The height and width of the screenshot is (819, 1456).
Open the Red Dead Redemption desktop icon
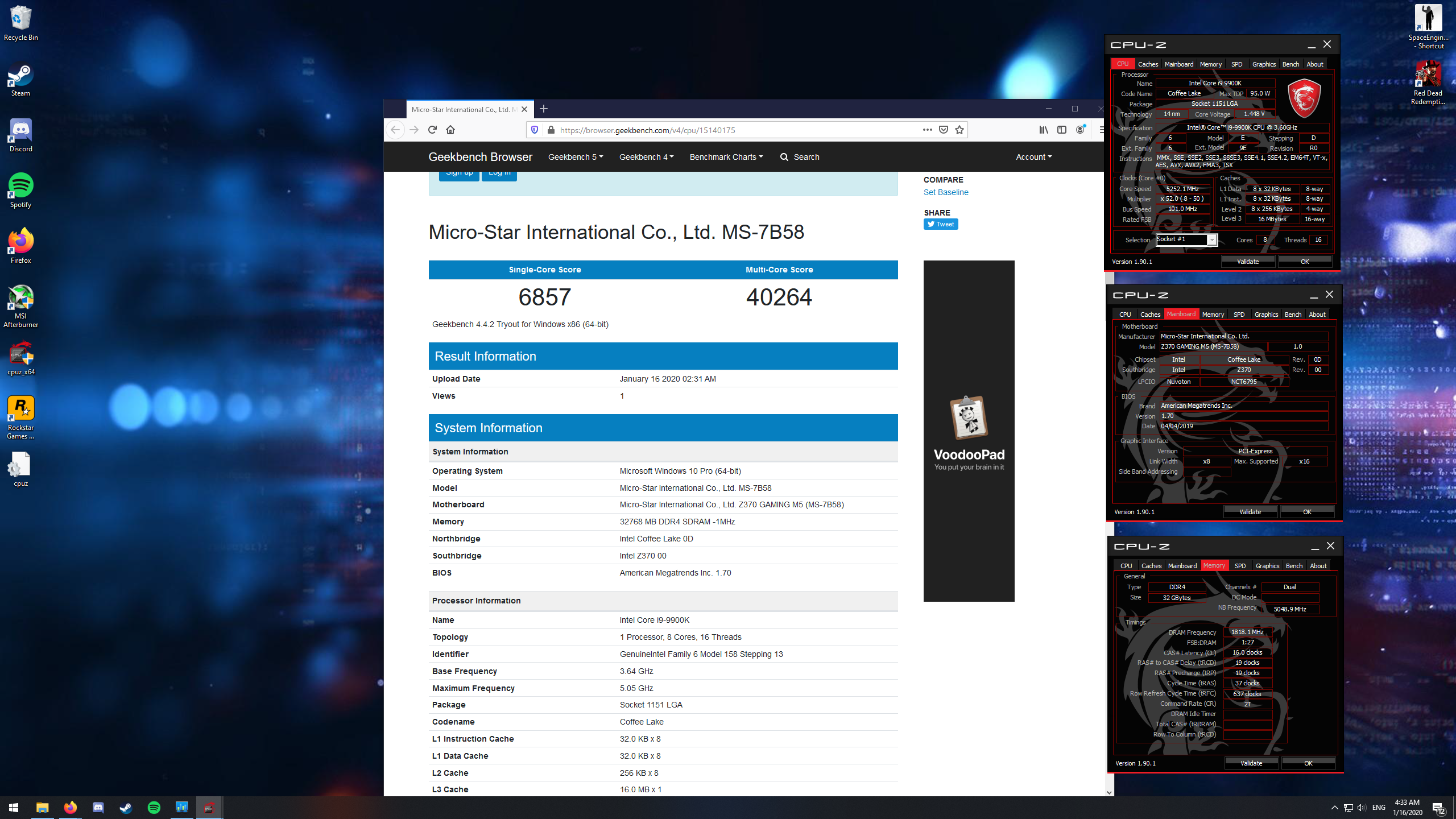point(1428,82)
